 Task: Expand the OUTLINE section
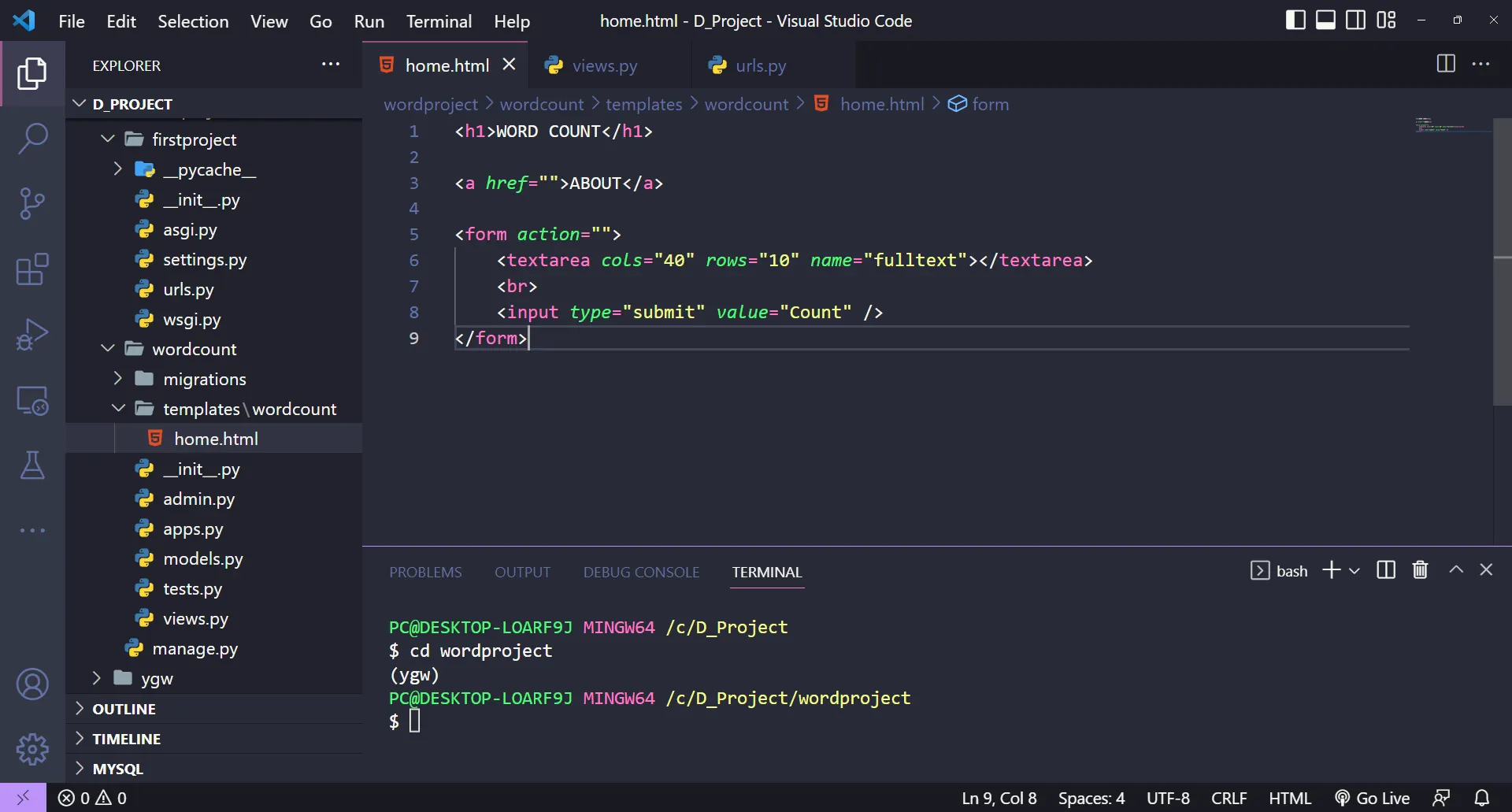coord(124,709)
